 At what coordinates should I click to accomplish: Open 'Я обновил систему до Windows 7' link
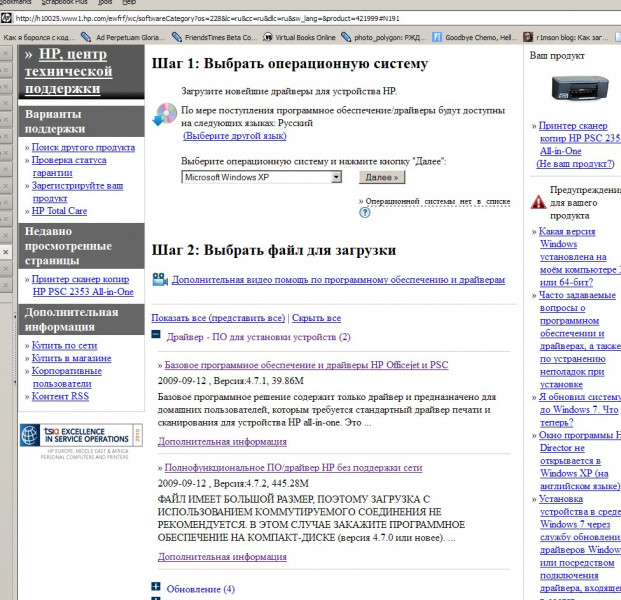580,410
